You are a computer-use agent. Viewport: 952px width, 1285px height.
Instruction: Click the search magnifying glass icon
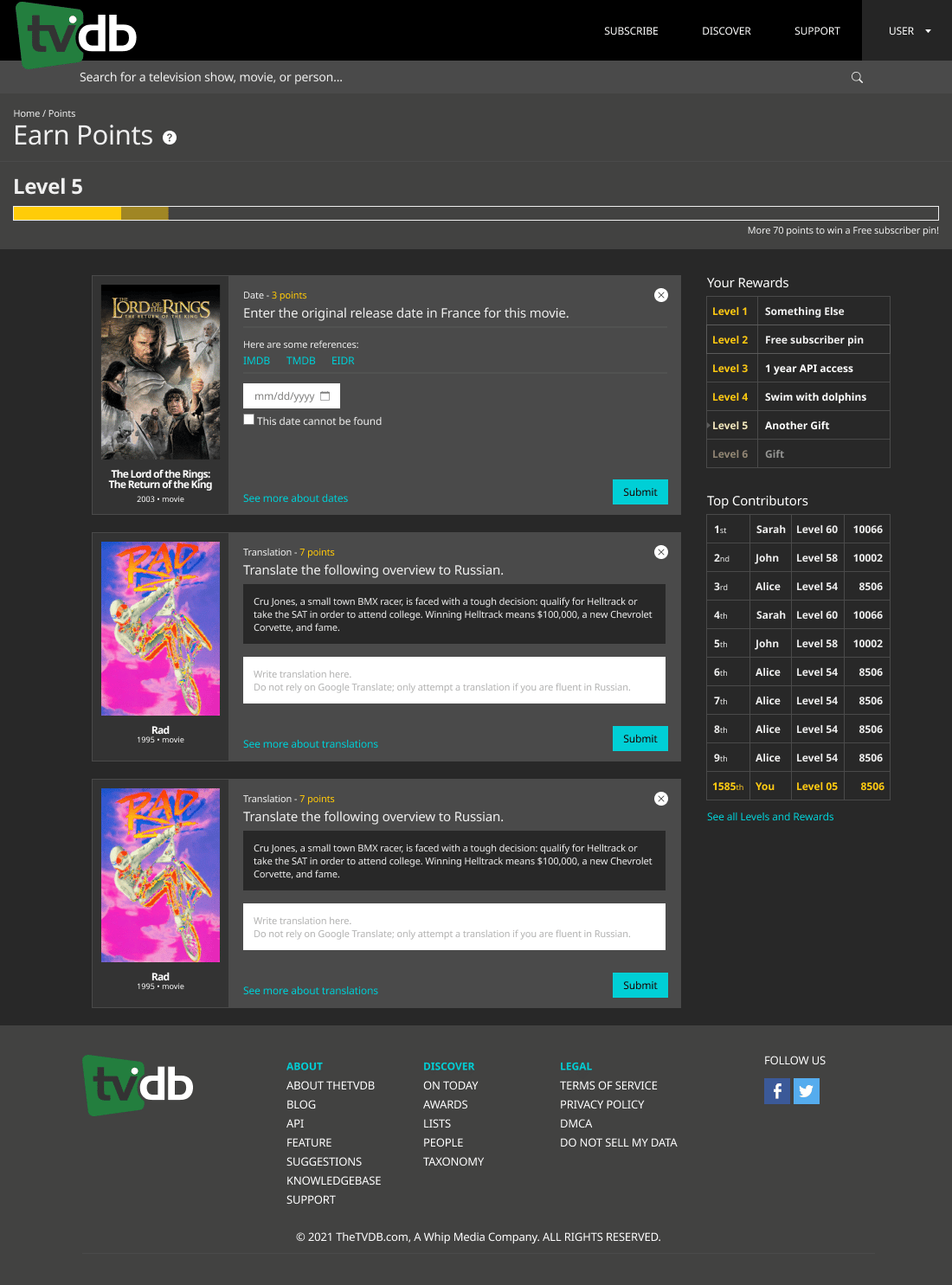[856, 77]
